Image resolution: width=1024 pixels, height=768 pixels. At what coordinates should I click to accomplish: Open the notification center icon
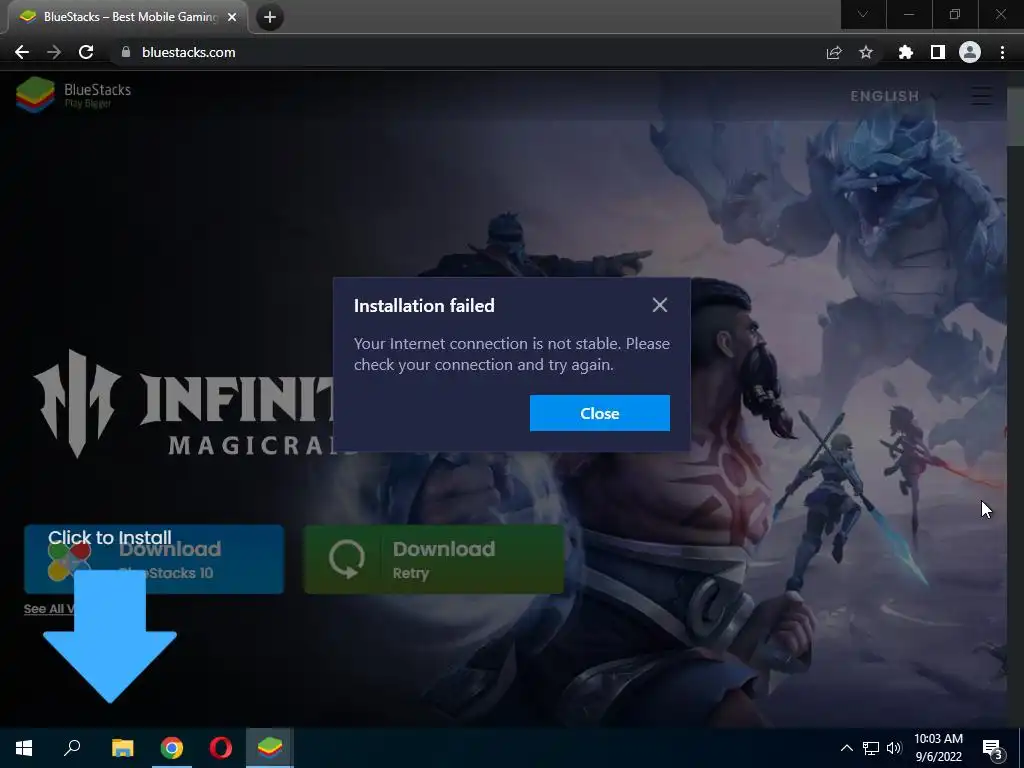click(x=992, y=748)
